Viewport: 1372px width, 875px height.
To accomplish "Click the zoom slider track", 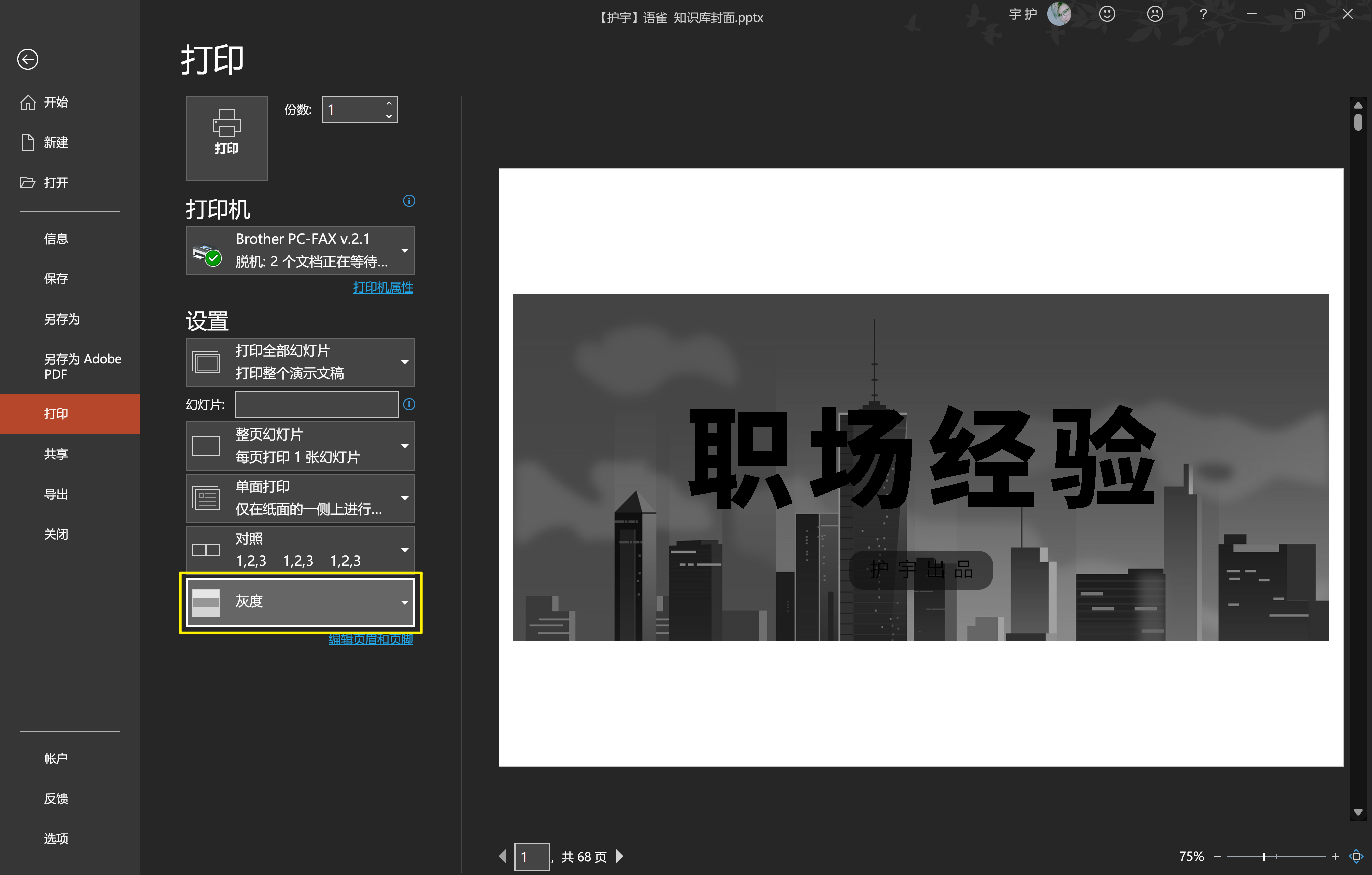I will coord(1299,856).
